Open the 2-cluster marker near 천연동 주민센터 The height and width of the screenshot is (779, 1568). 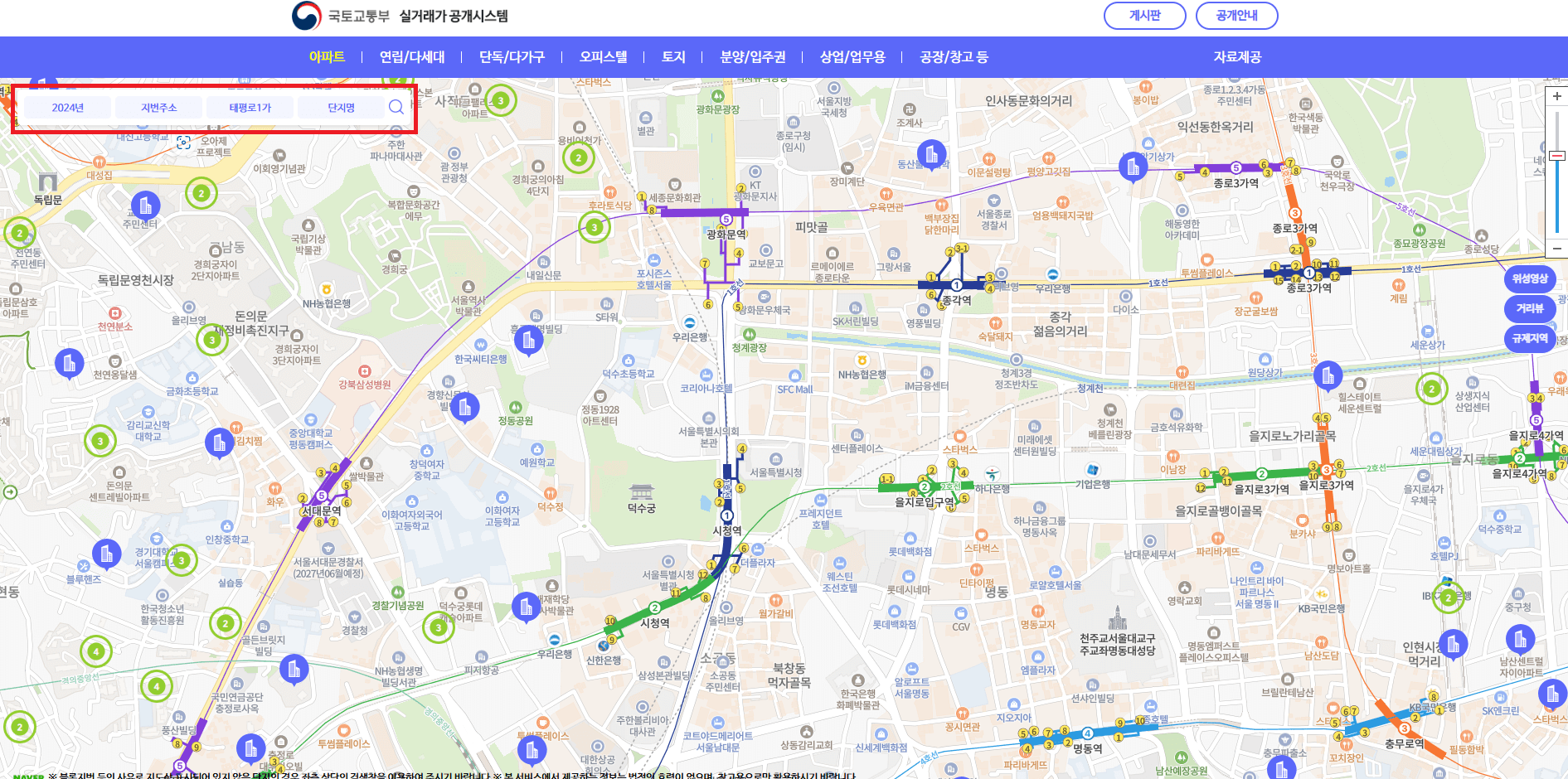coord(20,234)
